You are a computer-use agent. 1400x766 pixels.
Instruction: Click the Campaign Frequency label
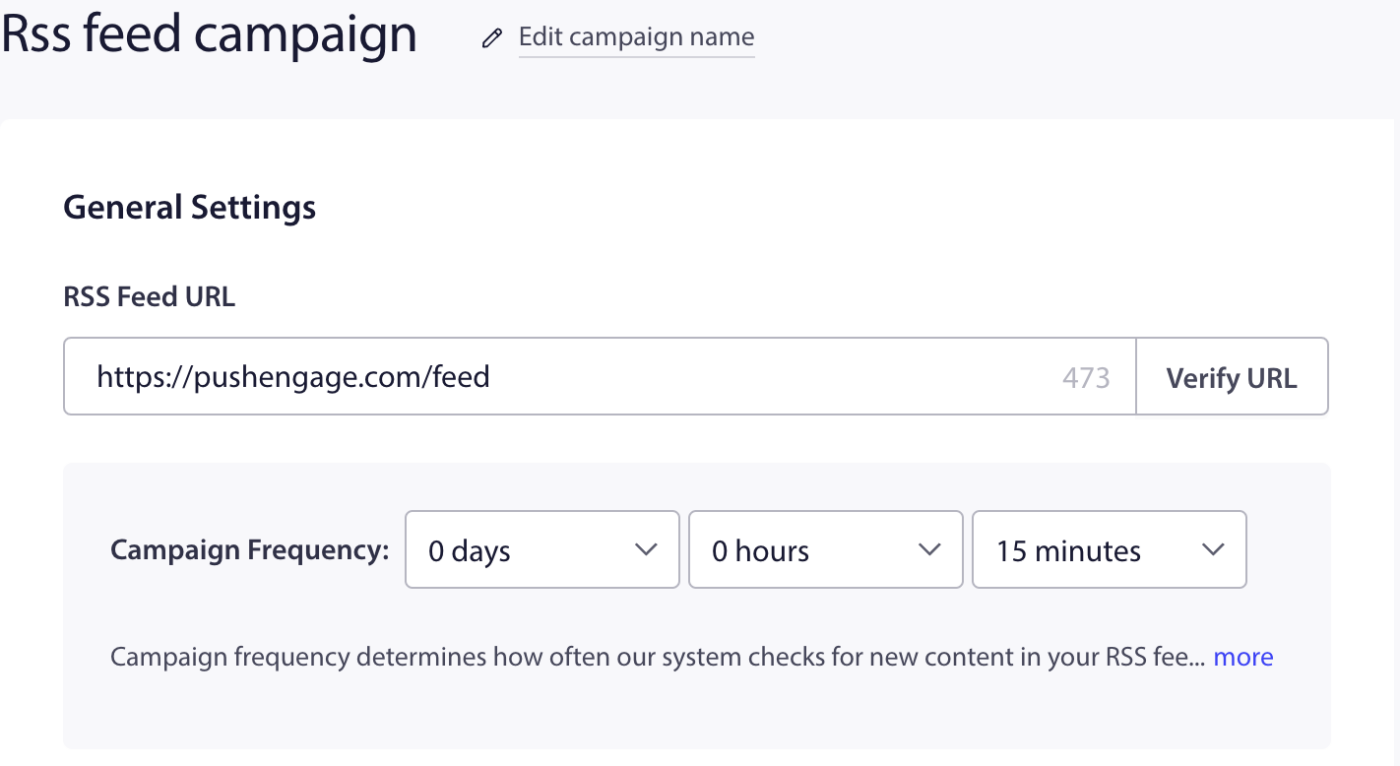250,550
